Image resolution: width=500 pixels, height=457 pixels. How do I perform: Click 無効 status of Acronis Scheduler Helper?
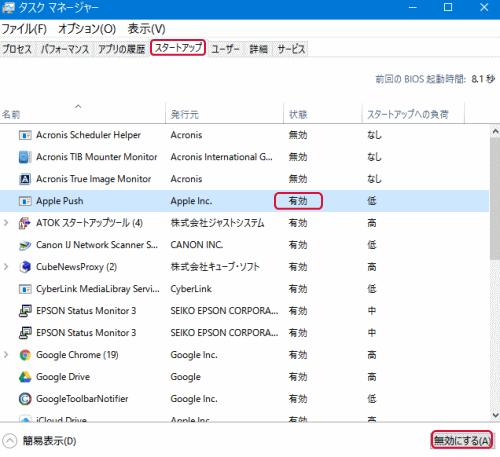pos(298,135)
